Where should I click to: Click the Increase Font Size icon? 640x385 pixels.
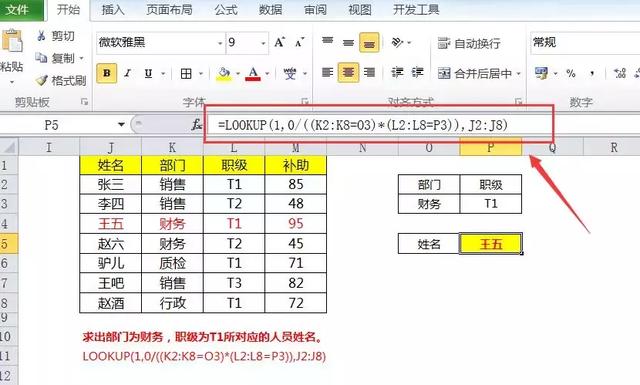click(280, 42)
